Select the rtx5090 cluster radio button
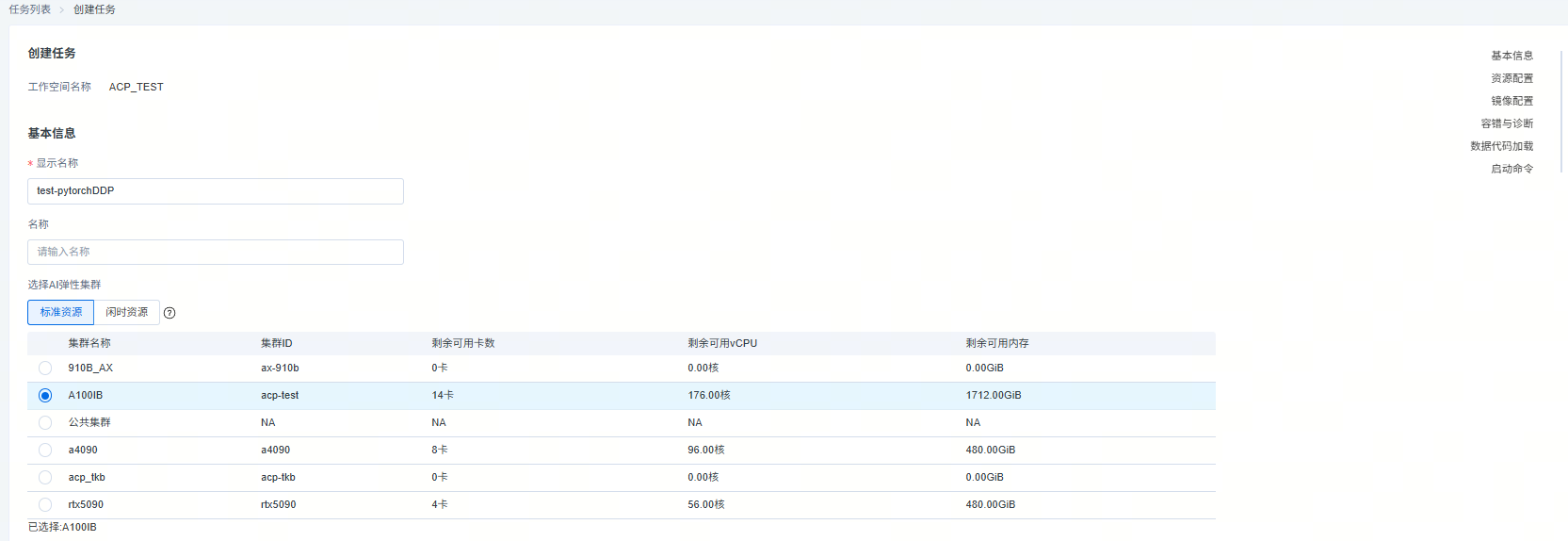This screenshot has width=1568, height=541. (45, 505)
